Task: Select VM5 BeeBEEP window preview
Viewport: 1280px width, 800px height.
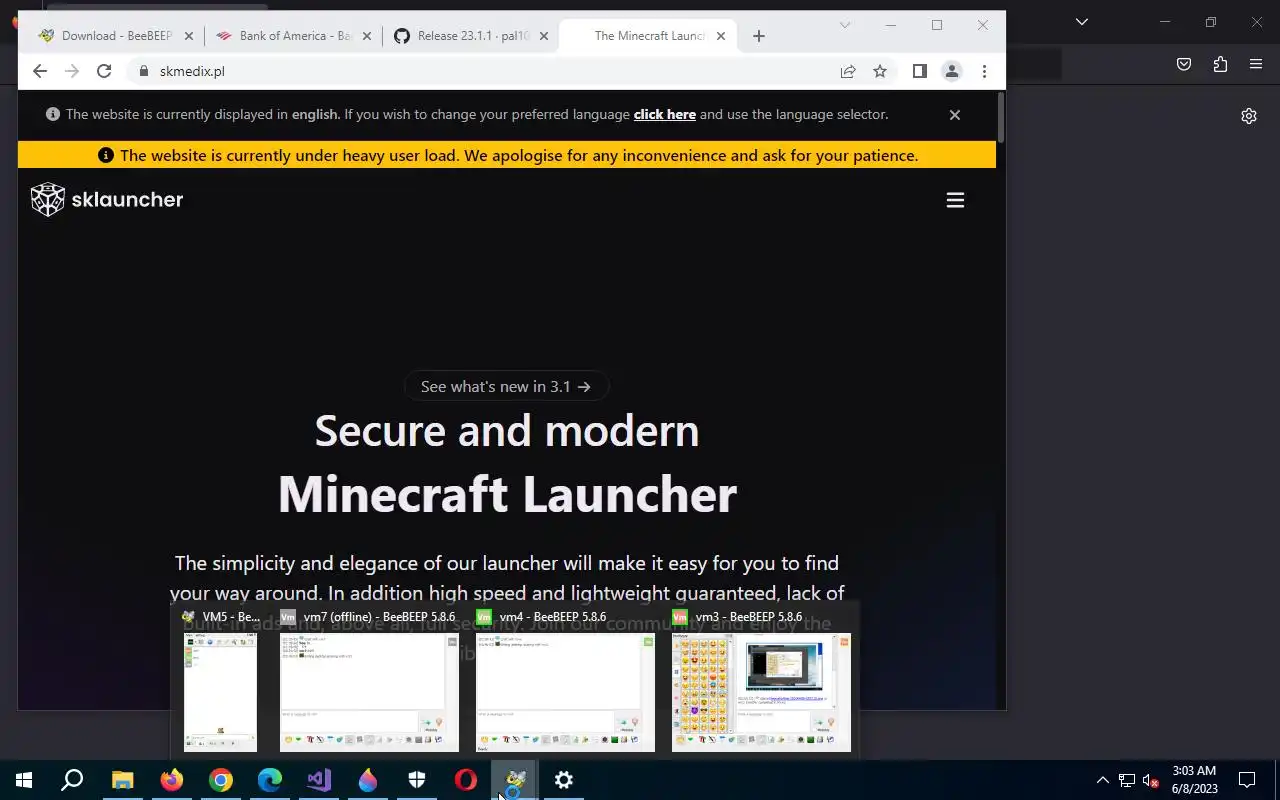Action: (221, 681)
